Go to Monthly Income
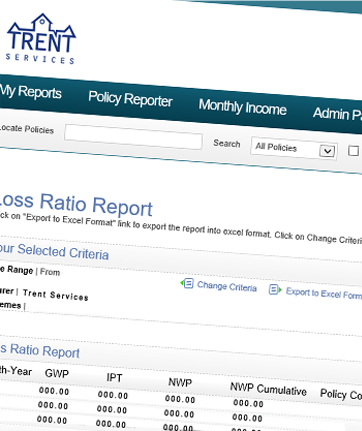This screenshot has height=431, width=362. pos(243,108)
